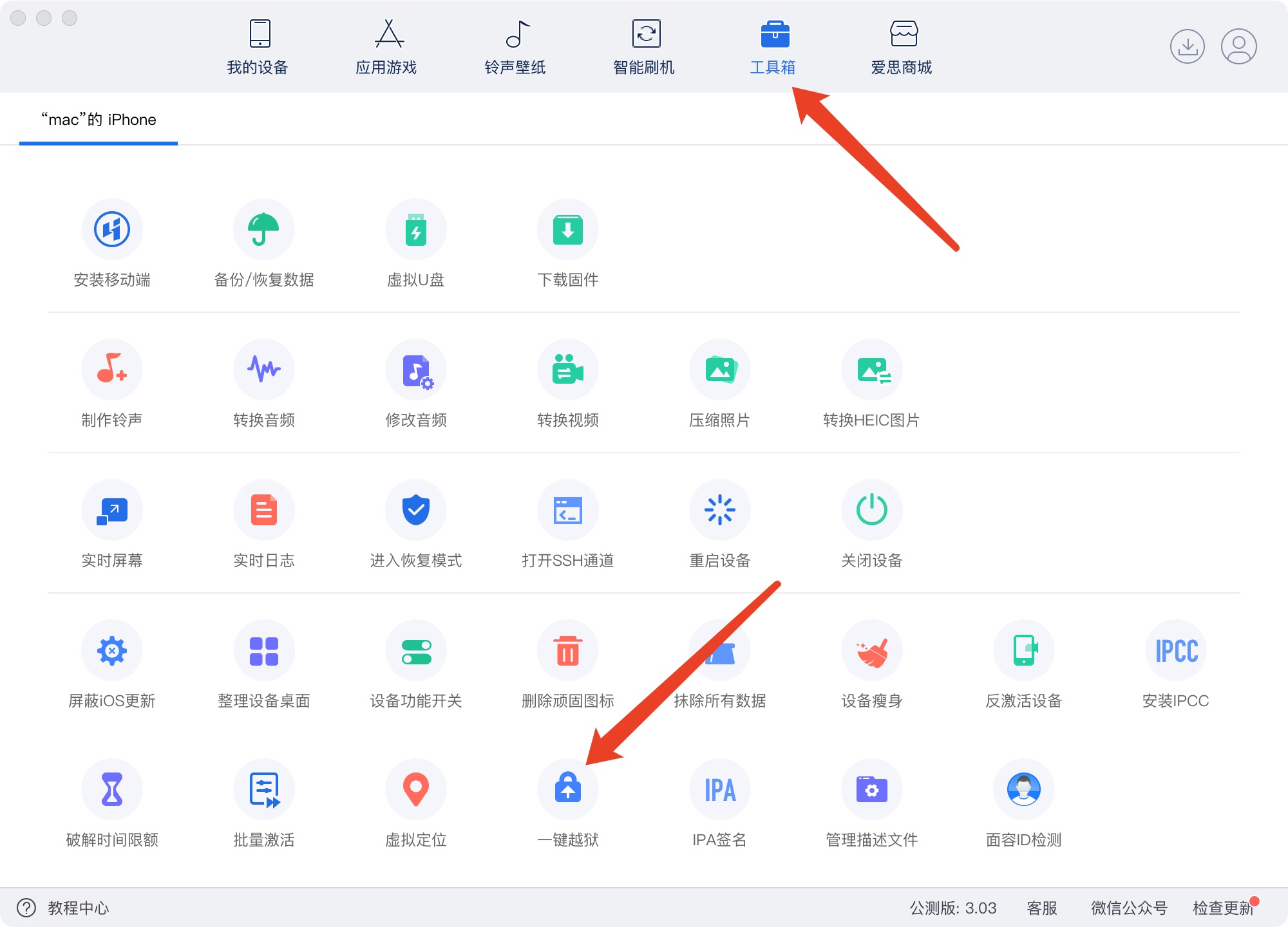Contact 客服 customer service
The image size is (1288, 927).
1041,909
